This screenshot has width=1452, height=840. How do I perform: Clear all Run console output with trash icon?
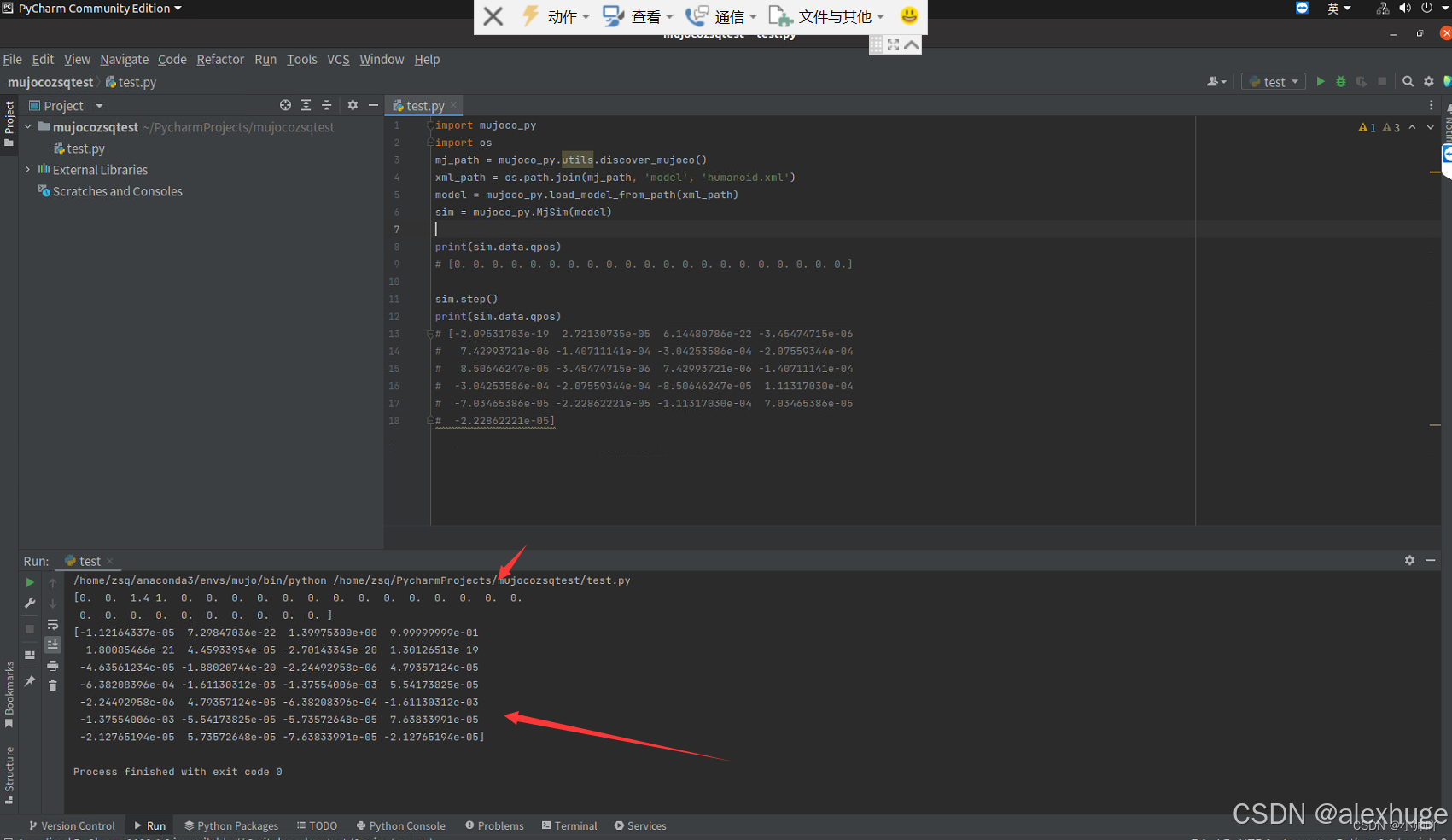[x=53, y=685]
